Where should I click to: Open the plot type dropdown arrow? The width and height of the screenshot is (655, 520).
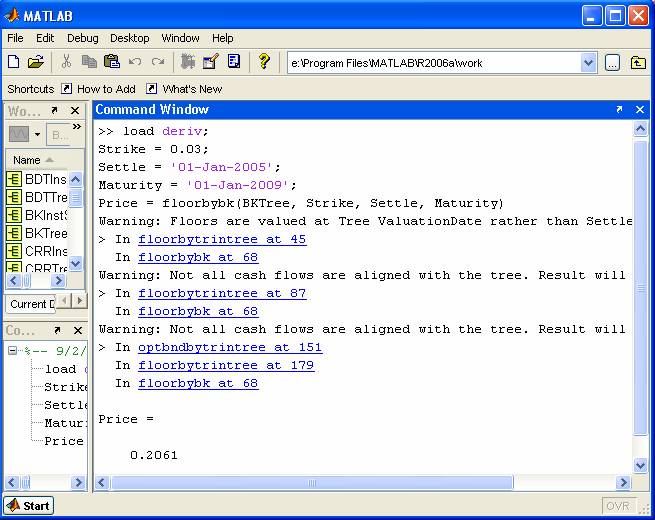click(x=38, y=134)
